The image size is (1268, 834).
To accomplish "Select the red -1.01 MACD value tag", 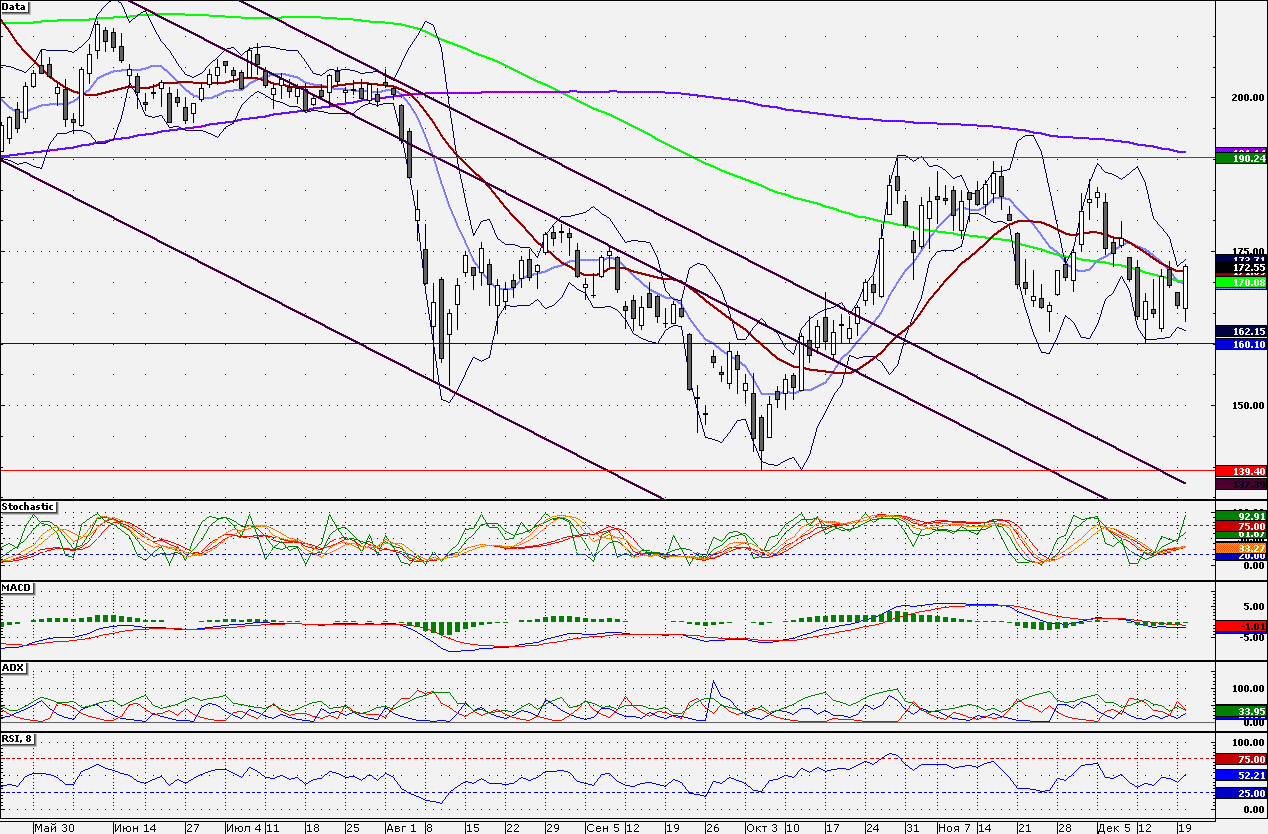I will (x=1241, y=627).
